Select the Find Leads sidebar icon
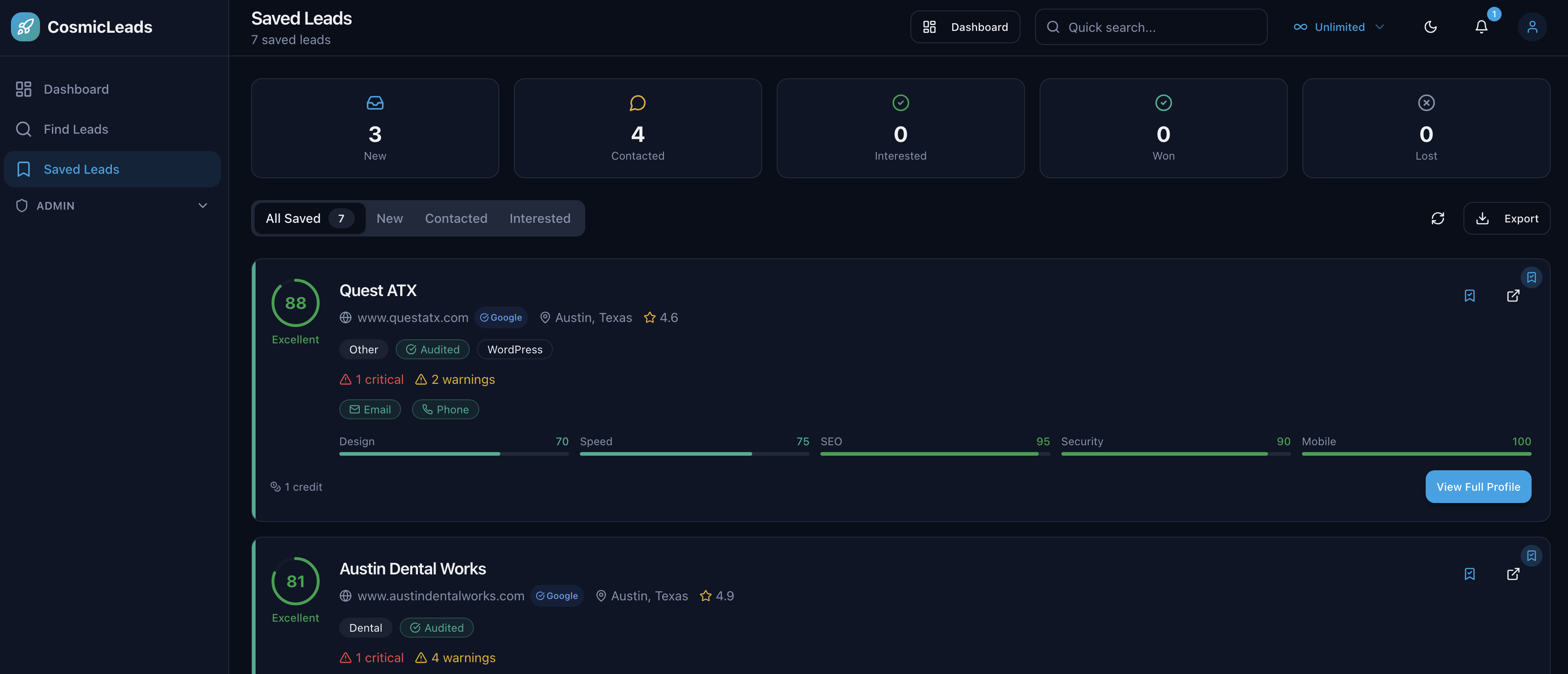 (24, 128)
